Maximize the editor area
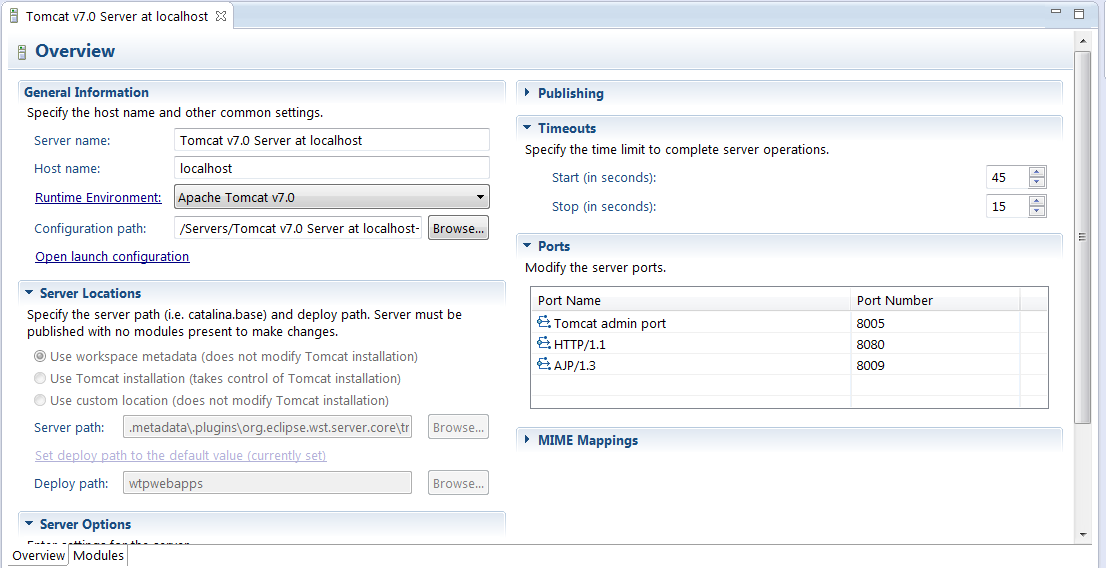Viewport: 1106px width, 568px height. pyautogui.click(x=1078, y=13)
